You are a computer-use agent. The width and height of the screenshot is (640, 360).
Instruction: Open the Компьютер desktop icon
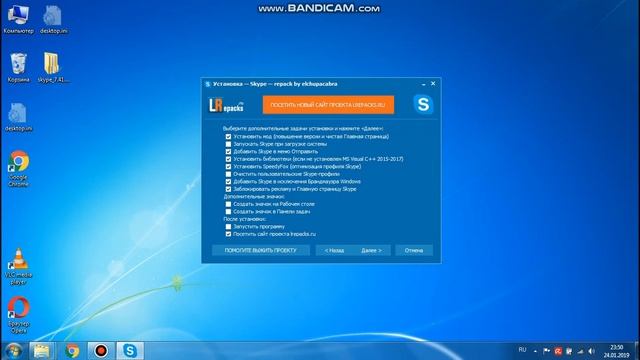pos(18,19)
